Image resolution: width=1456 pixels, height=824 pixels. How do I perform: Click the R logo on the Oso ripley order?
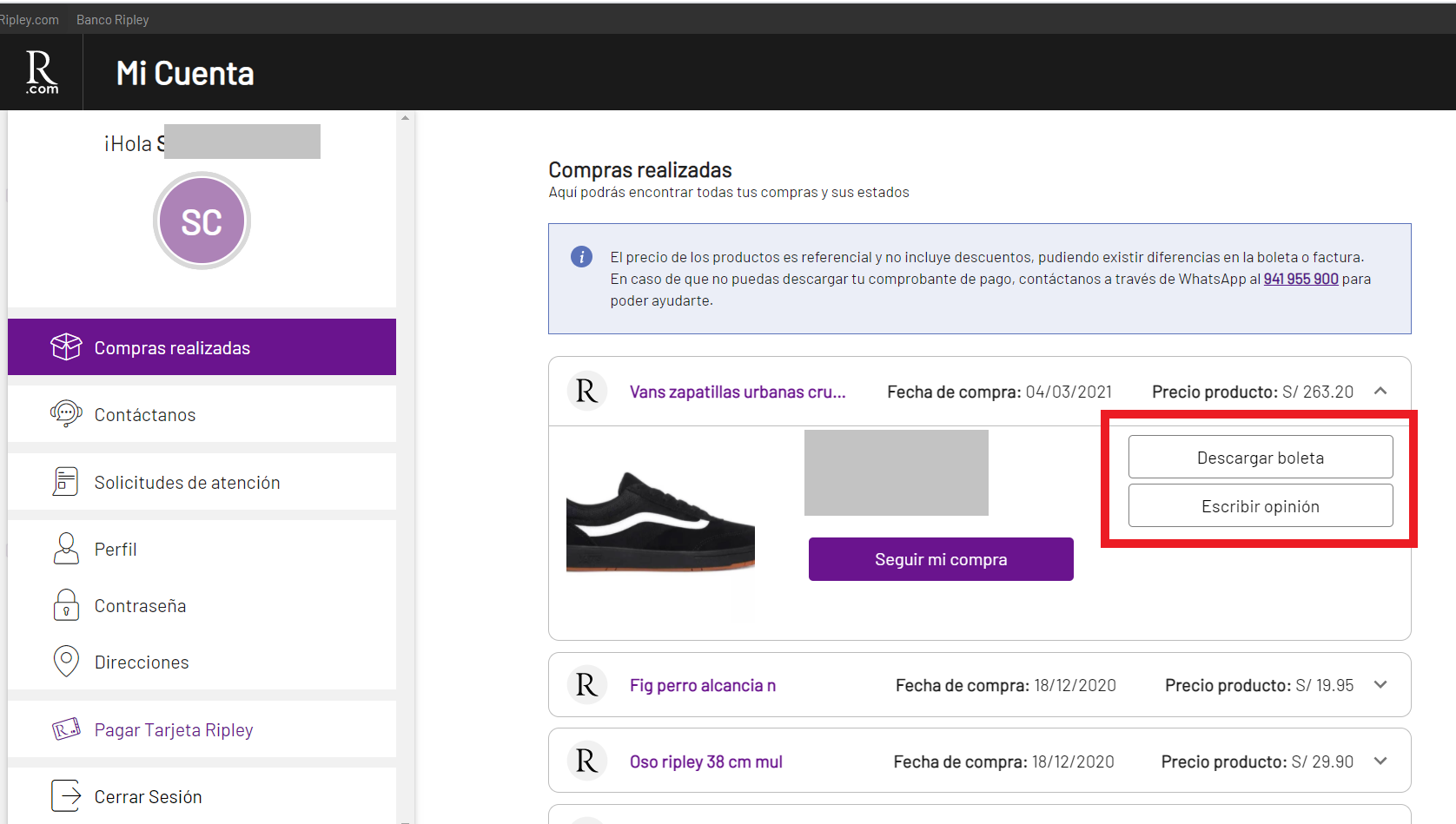click(x=586, y=761)
